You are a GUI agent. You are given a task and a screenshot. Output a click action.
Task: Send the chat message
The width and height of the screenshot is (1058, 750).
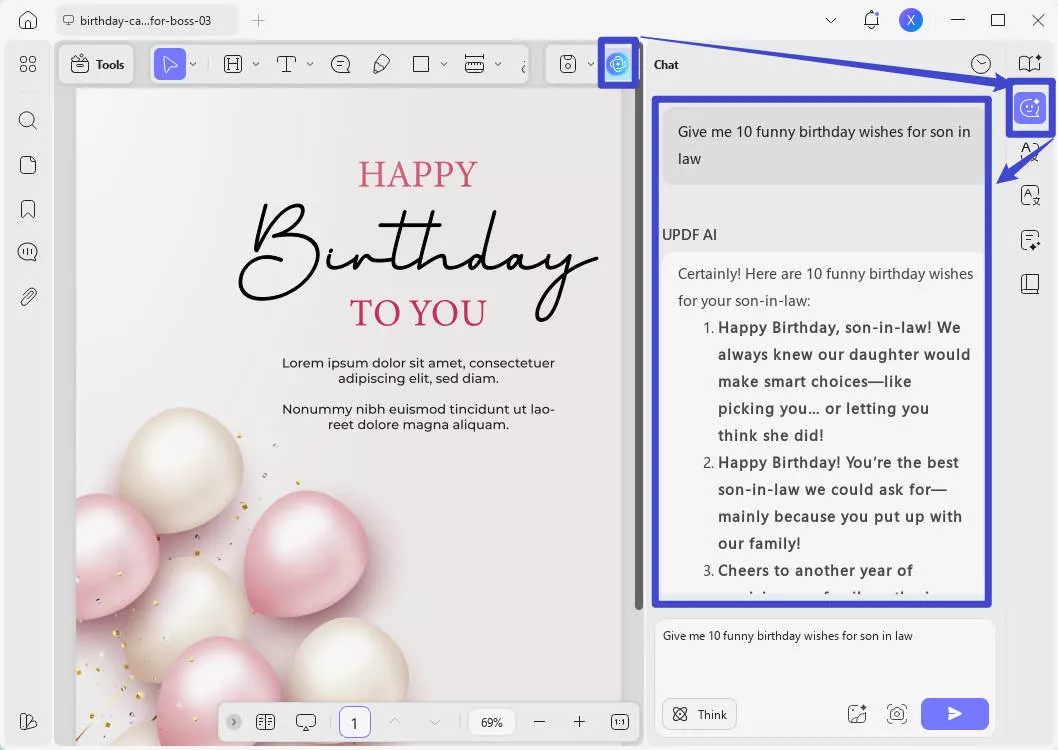(x=955, y=714)
